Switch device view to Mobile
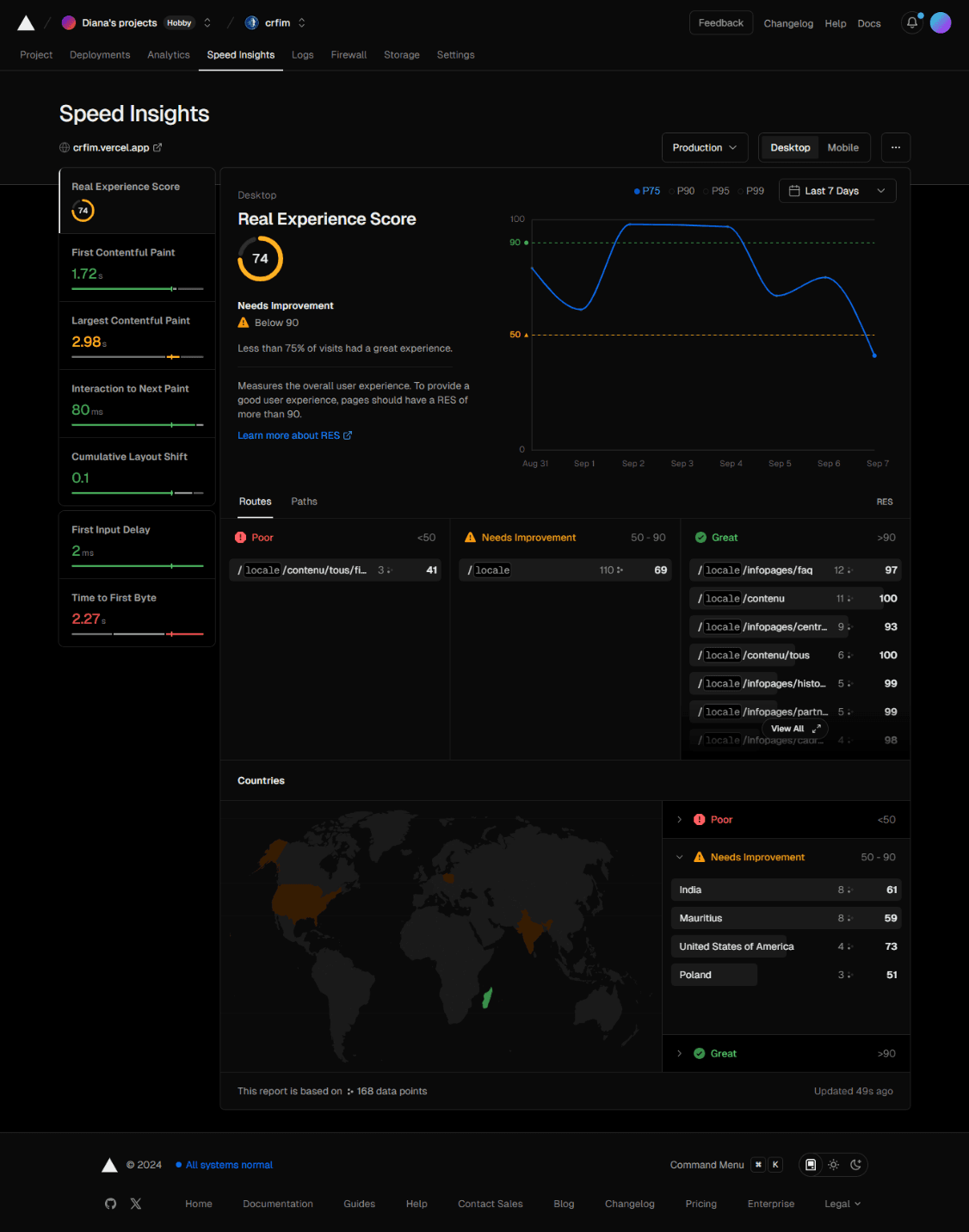The image size is (969, 1232). (x=843, y=148)
